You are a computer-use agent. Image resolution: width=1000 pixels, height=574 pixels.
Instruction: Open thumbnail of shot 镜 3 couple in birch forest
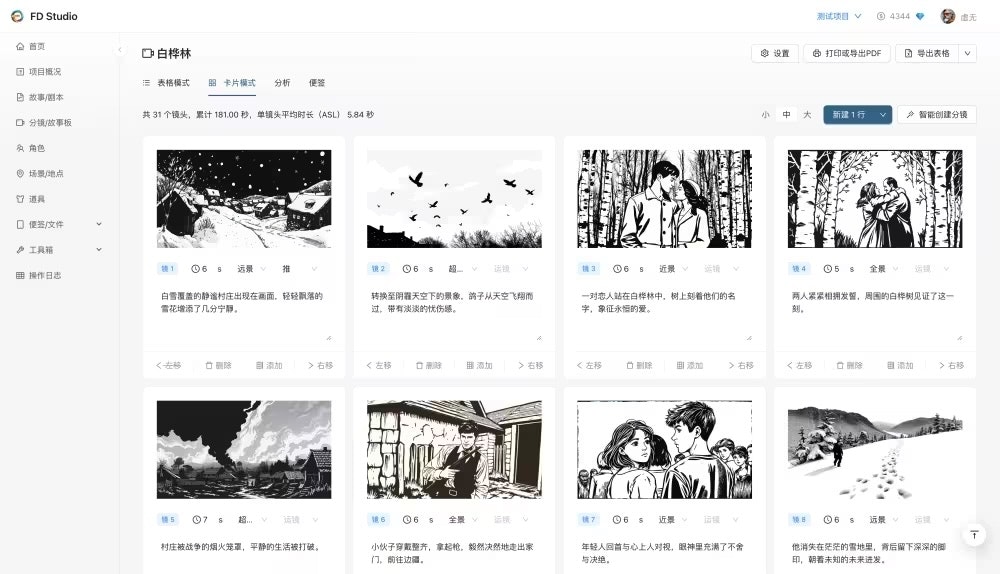(665, 199)
